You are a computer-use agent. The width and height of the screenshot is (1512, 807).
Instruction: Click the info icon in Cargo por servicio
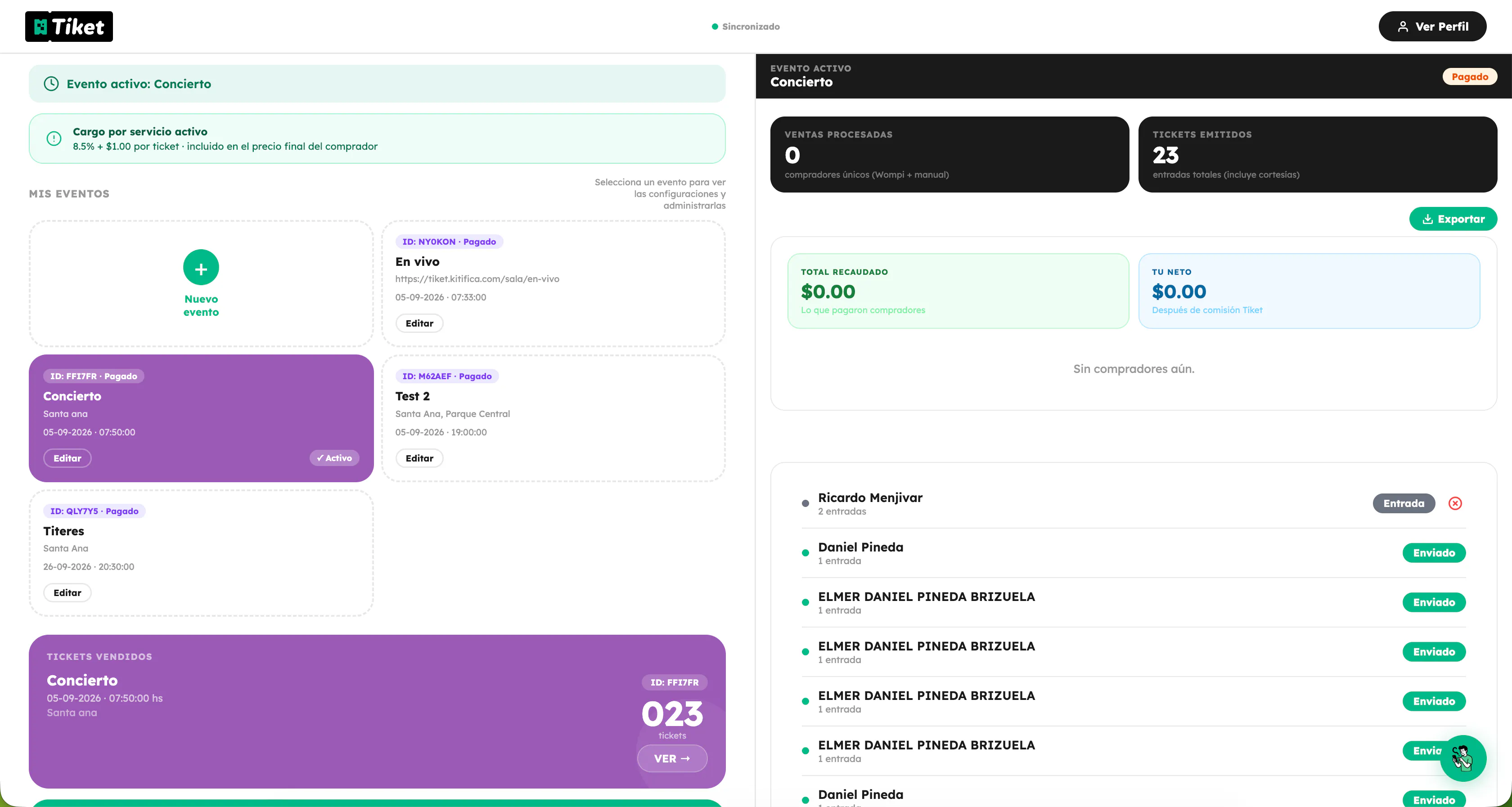point(54,139)
